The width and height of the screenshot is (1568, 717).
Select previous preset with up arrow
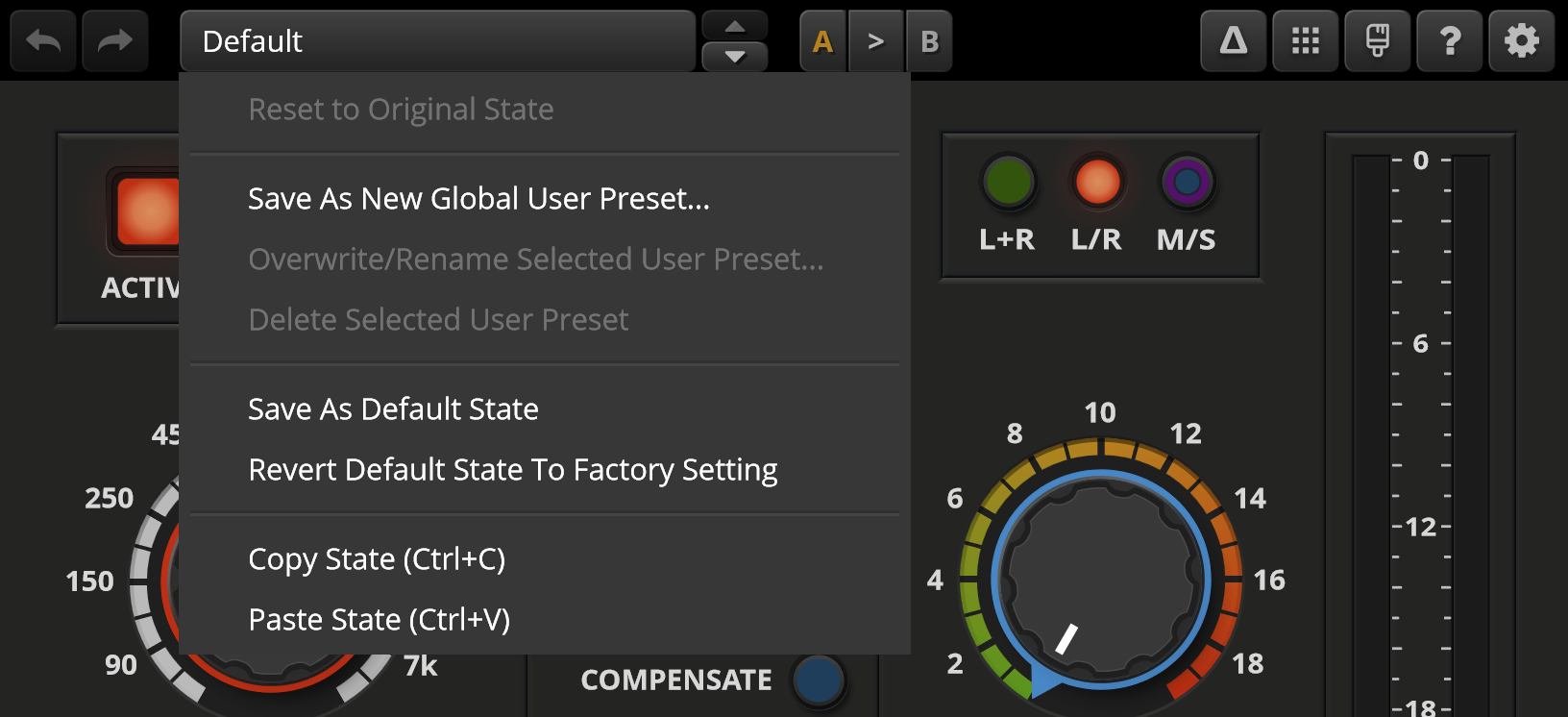[x=735, y=26]
